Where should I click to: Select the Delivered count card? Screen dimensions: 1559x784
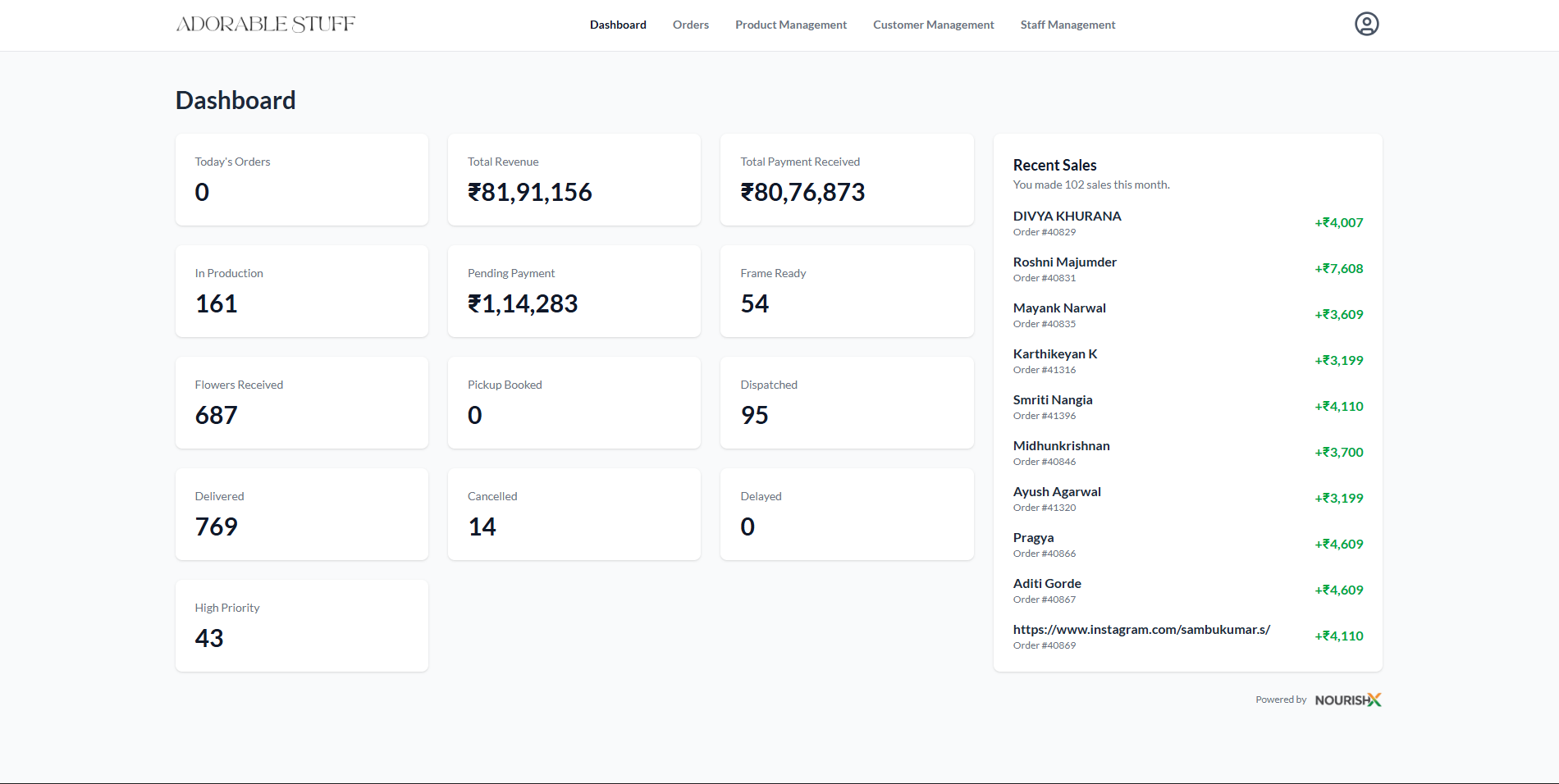[301, 513]
